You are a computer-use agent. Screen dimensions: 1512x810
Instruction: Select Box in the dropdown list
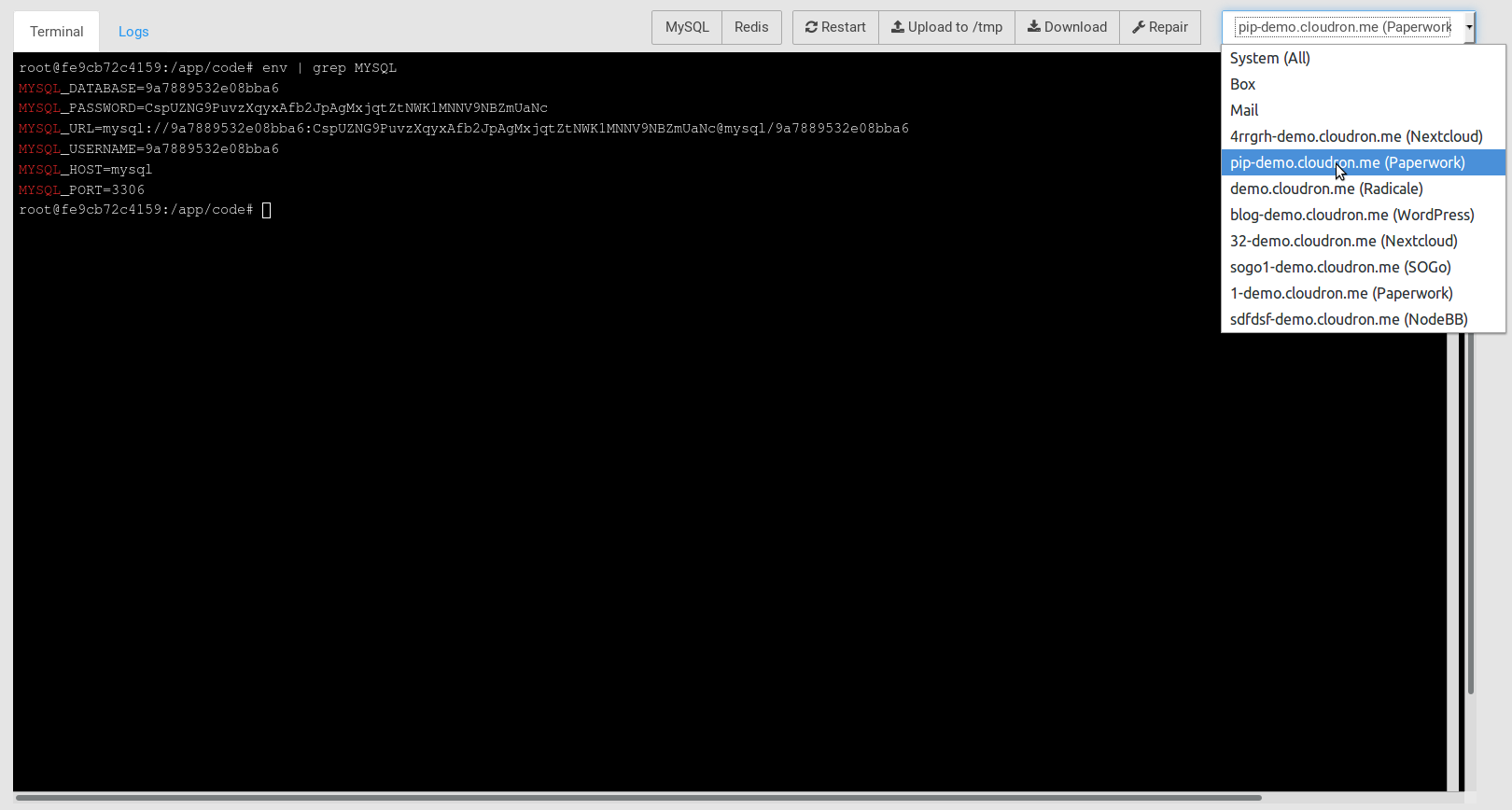(x=1242, y=84)
